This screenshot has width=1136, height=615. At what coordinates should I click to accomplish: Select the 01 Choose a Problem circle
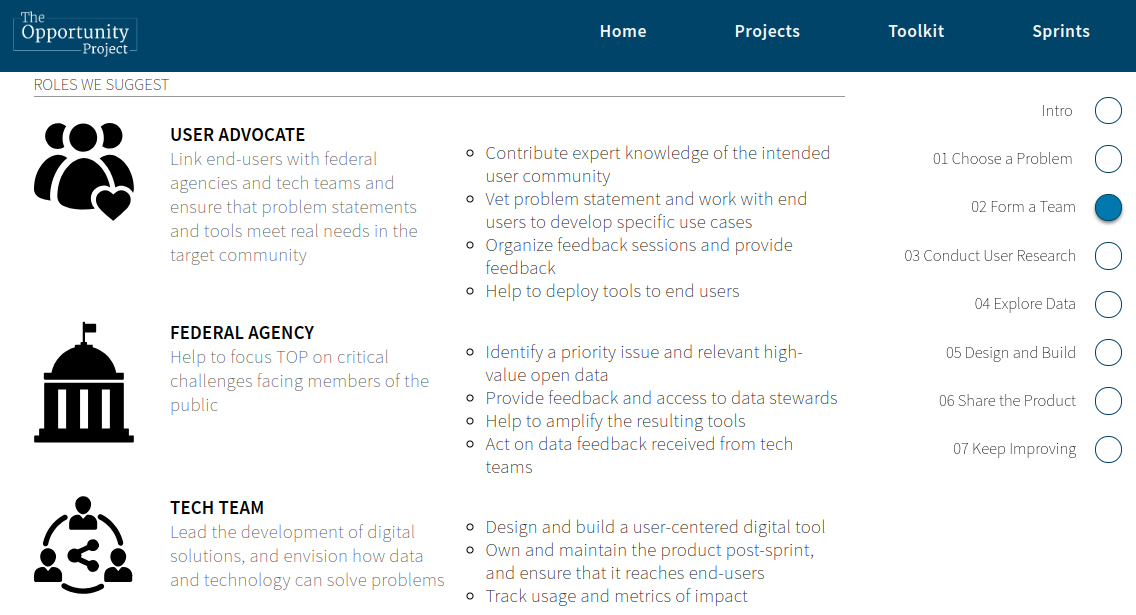(x=1108, y=159)
